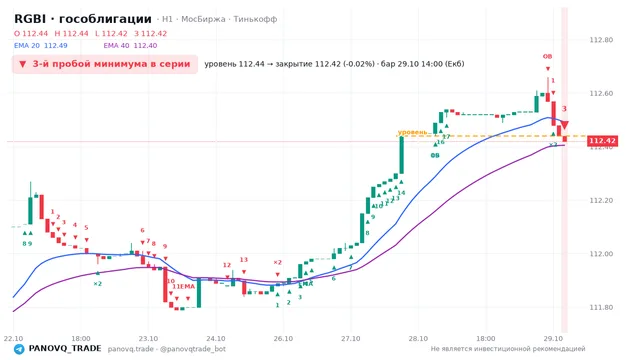Click the PANOVQ_TRADE channel name
640x360 pixels.
[65, 349]
